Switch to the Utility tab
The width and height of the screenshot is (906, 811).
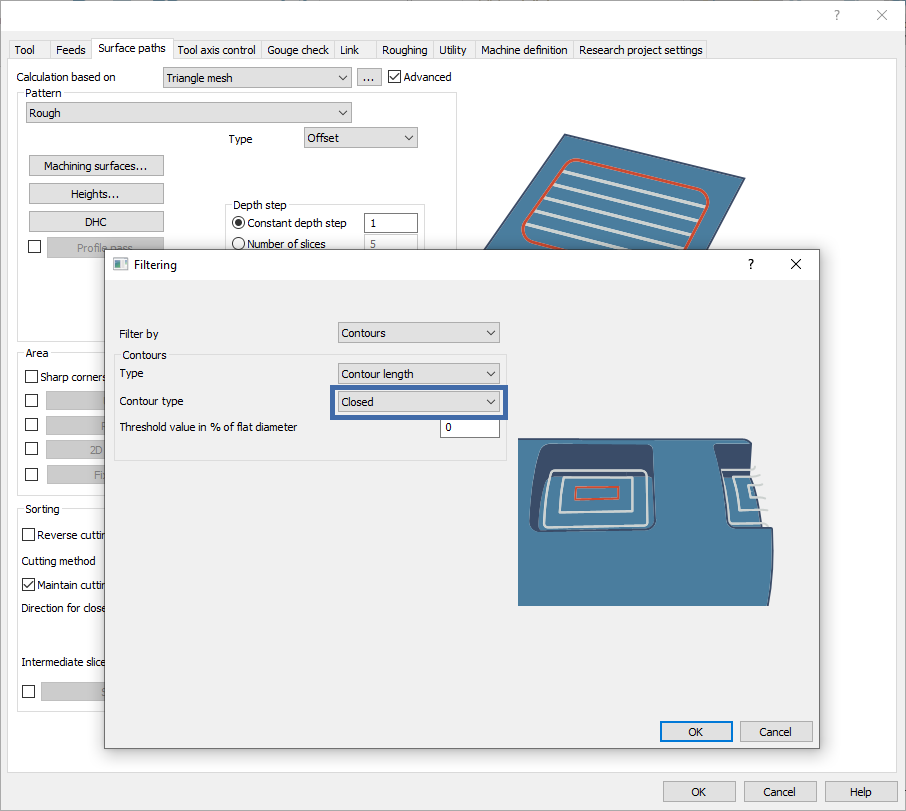coord(452,50)
